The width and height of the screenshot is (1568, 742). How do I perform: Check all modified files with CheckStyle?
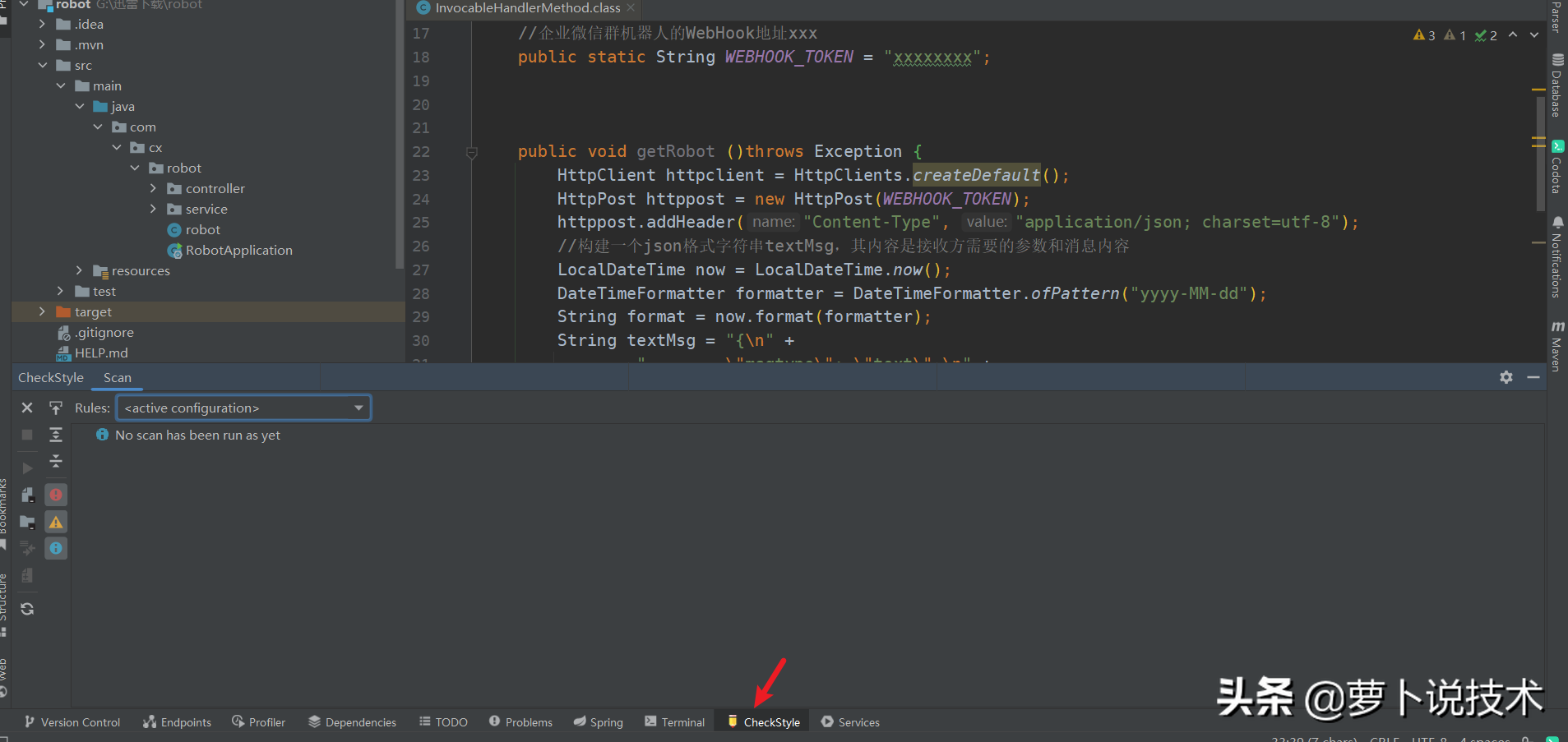click(x=27, y=548)
